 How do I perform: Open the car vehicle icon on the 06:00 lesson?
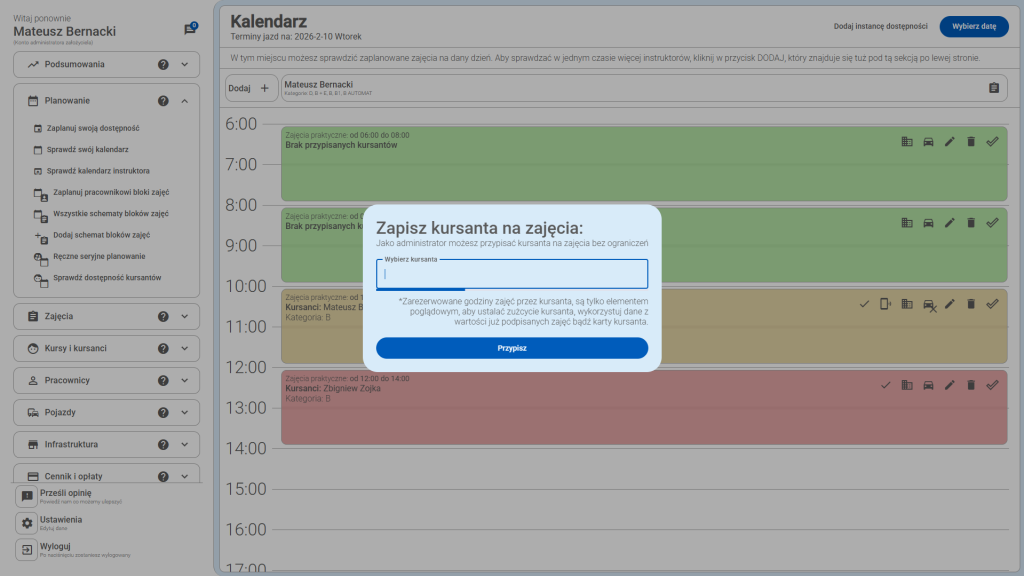(x=928, y=141)
